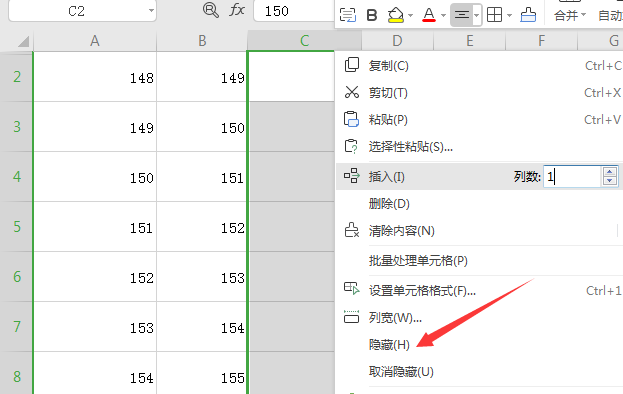
Task: Click cell B5 containing 152
Action: pyautogui.click(x=202, y=226)
